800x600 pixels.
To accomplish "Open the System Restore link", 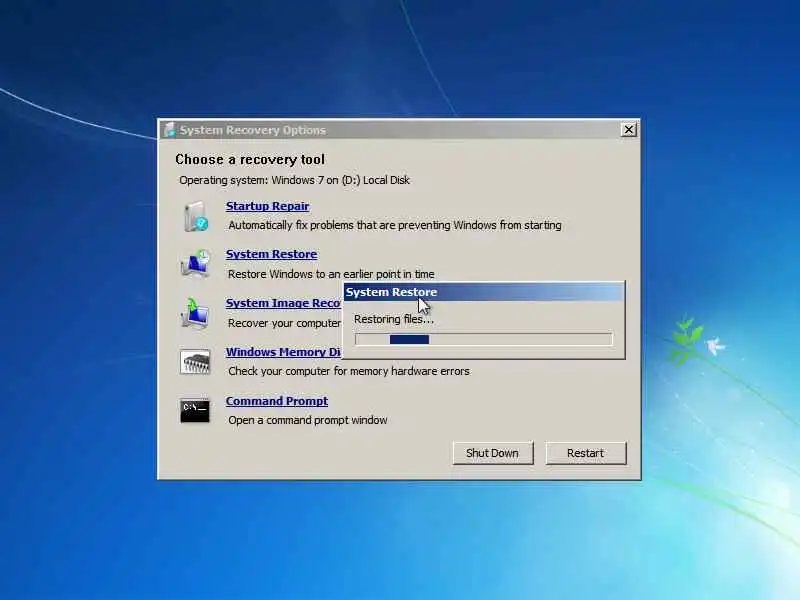I will pos(271,254).
